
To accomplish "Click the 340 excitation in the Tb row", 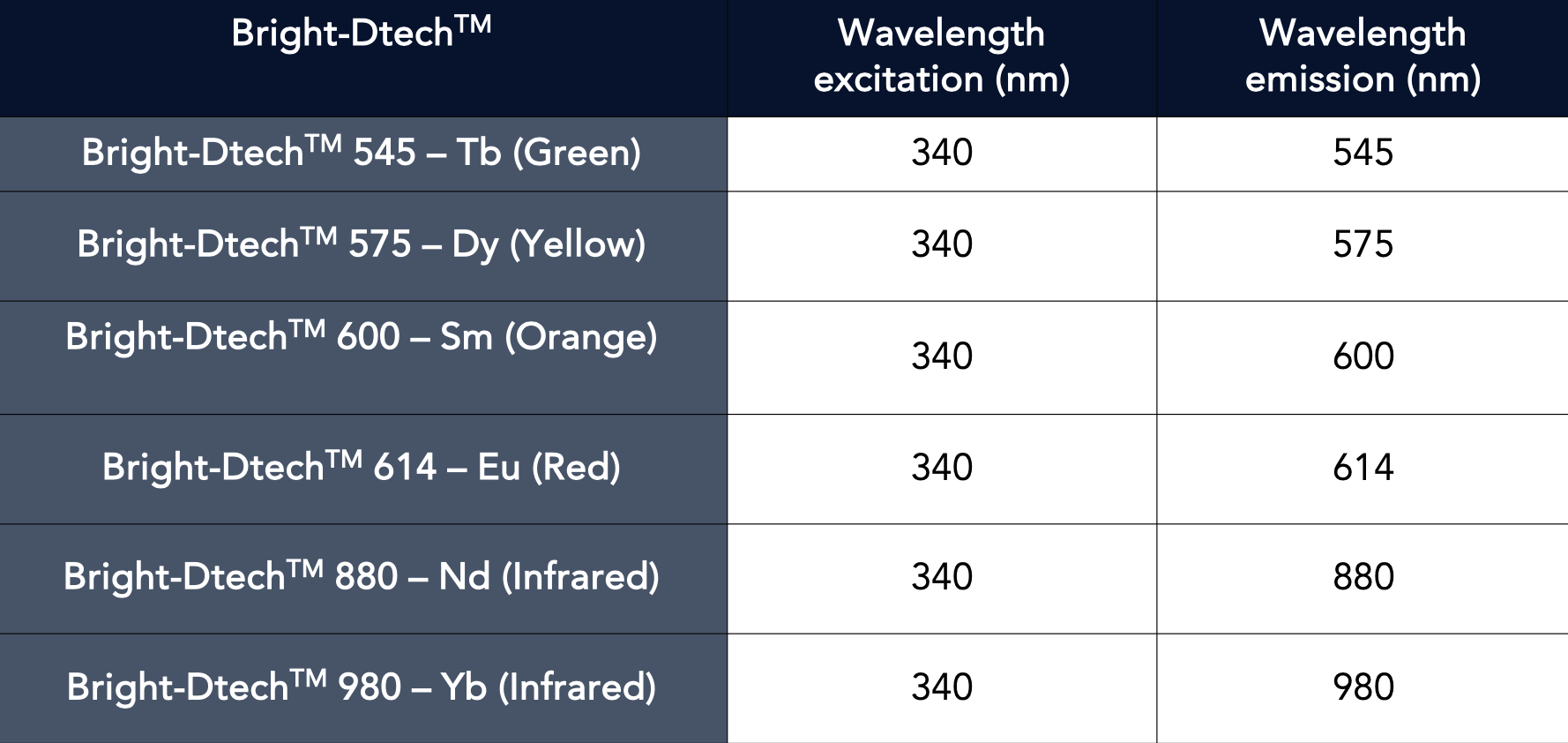I will click(x=942, y=153).
